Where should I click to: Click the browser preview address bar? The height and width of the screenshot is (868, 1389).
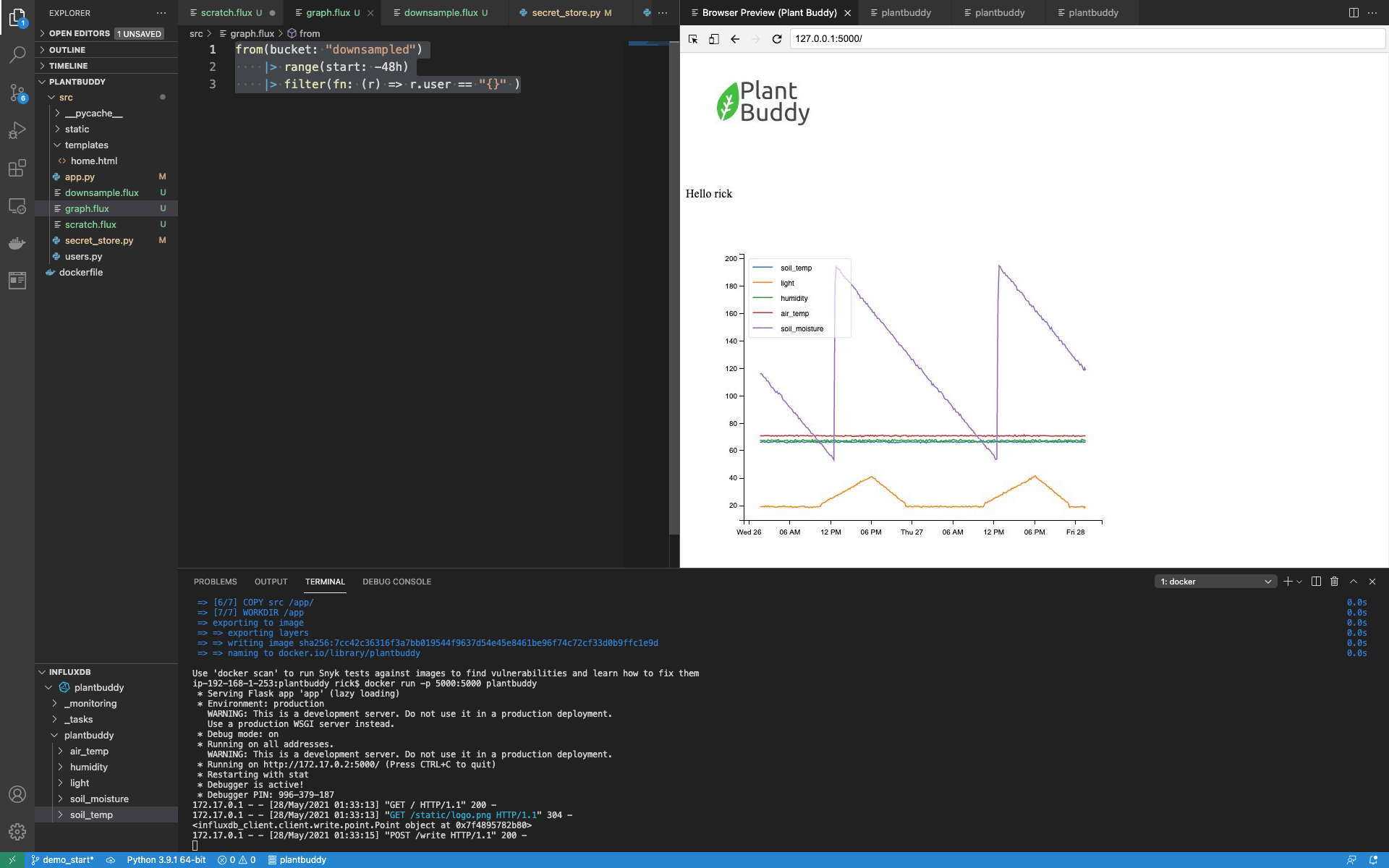[x=1013, y=39]
